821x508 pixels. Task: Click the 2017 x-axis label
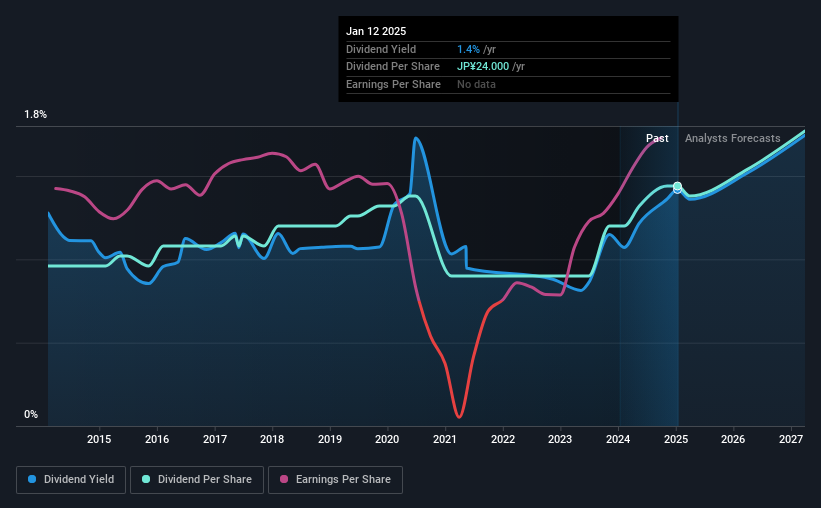coord(215,439)
